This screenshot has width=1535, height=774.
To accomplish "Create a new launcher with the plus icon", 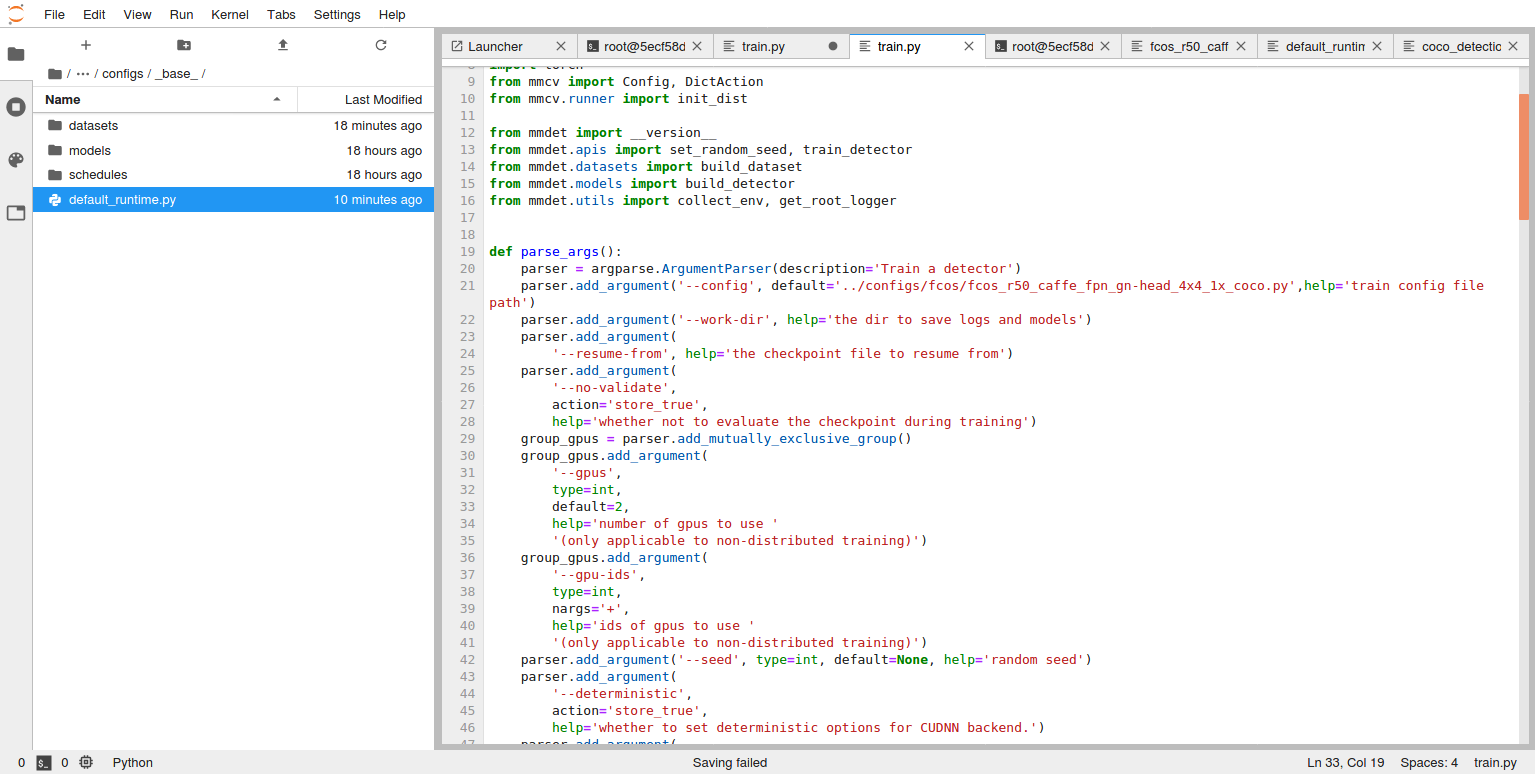I will [85, 45].
